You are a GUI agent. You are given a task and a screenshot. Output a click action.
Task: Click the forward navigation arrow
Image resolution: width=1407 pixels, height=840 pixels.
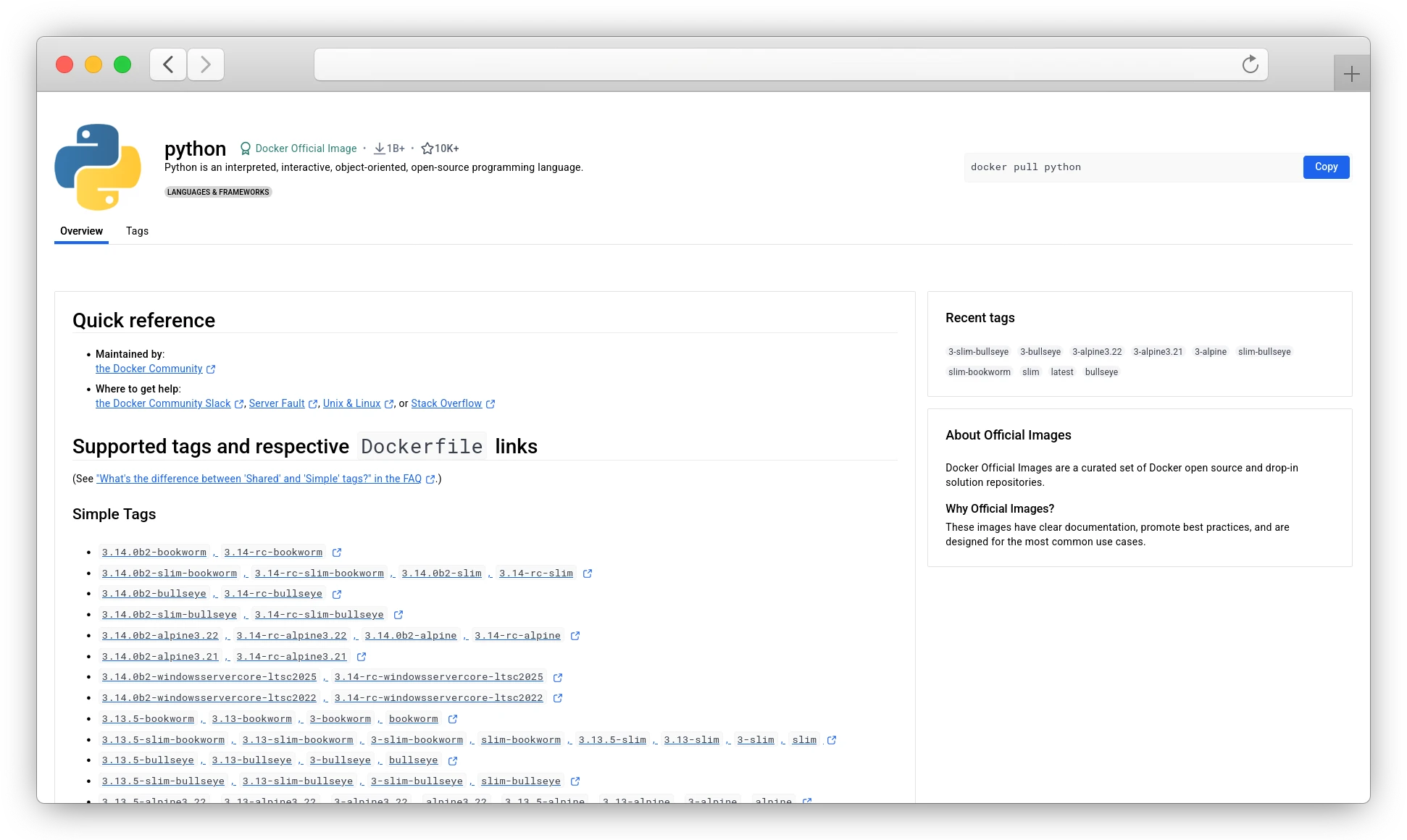coord(205,64)
